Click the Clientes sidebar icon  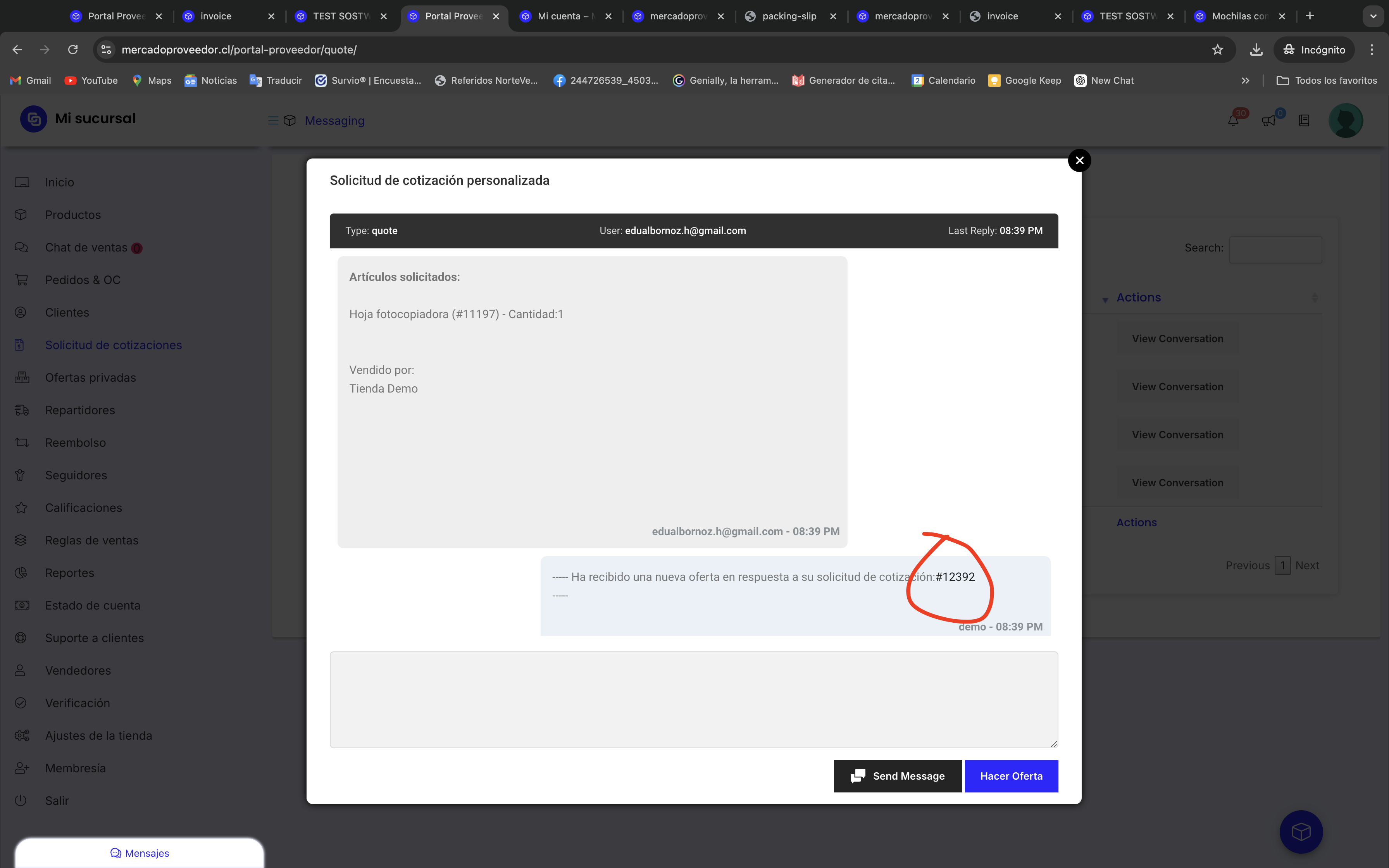21,312
